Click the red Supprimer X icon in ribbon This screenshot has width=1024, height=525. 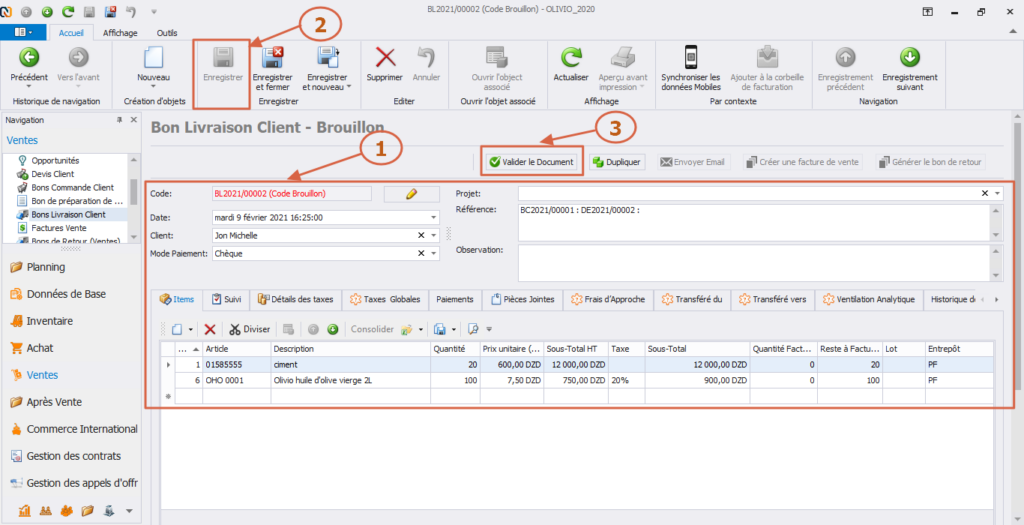[385, 57]
